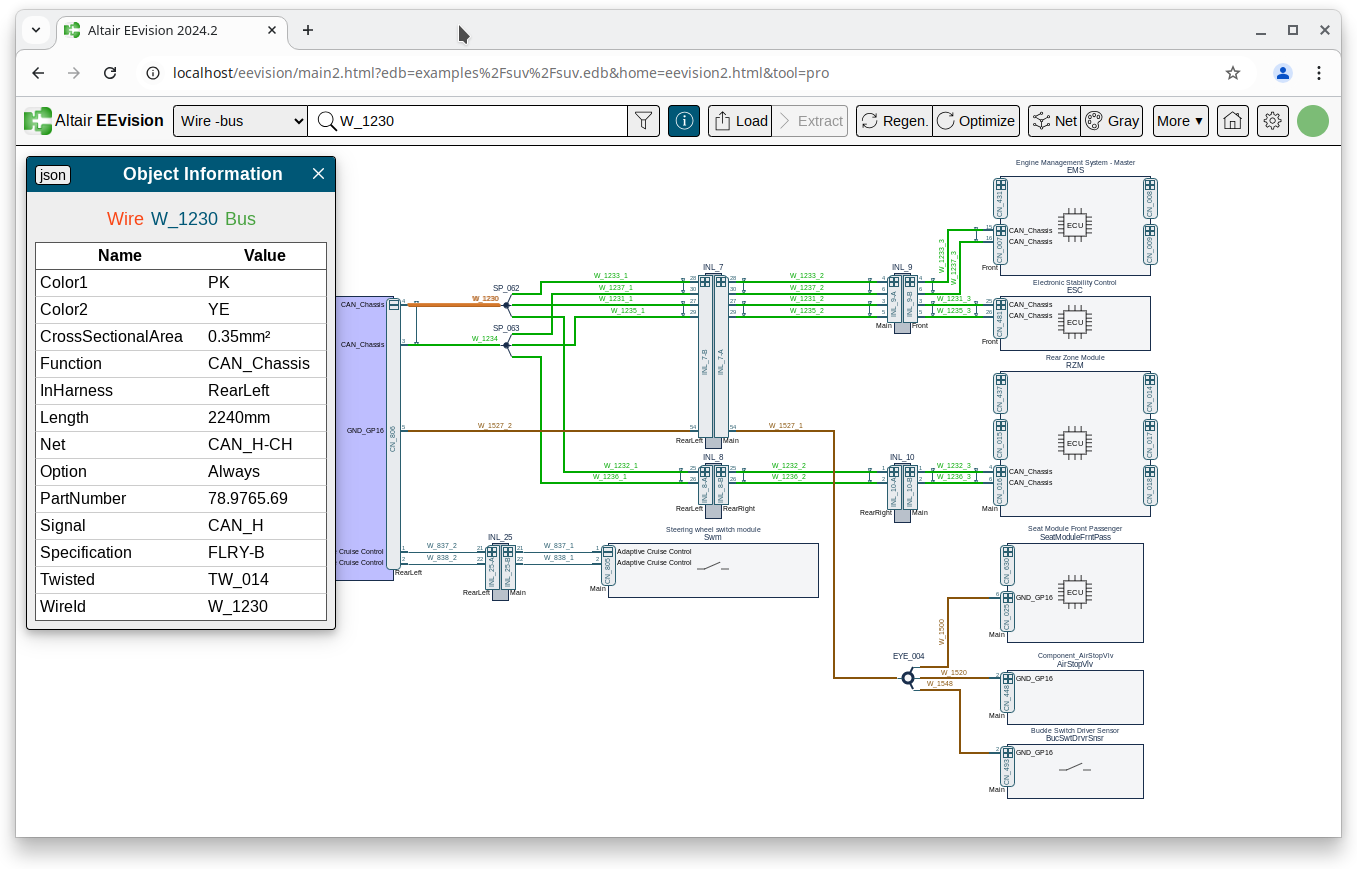Toggle Gray color palette mode
This screenshot has width=1357, height=869.
point(1112,121)
